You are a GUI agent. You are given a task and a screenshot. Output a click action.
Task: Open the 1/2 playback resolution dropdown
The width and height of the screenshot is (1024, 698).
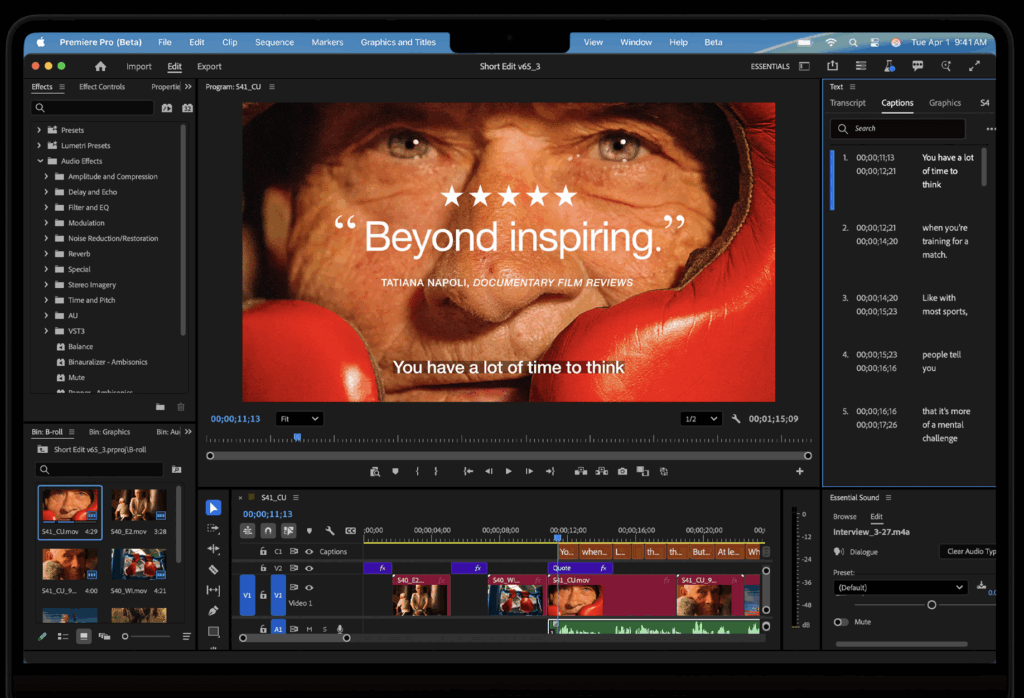coord(700,419)
